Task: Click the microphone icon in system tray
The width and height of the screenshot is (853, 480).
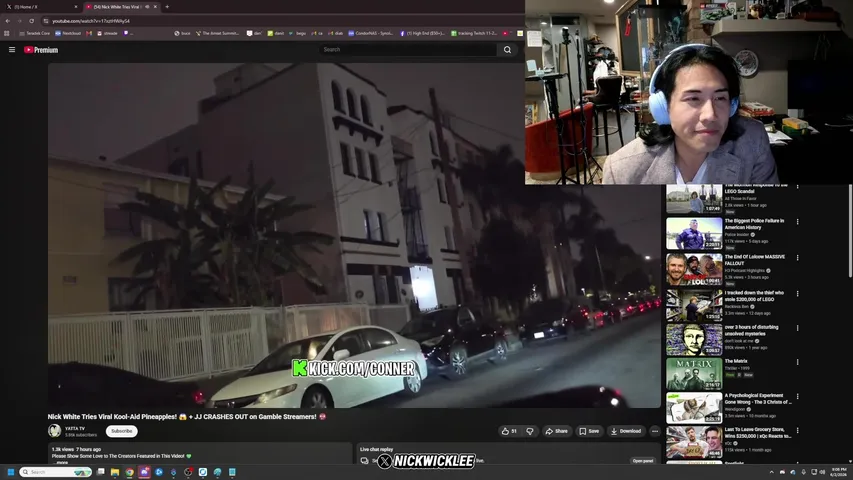Action: click(x=803, y=472)
